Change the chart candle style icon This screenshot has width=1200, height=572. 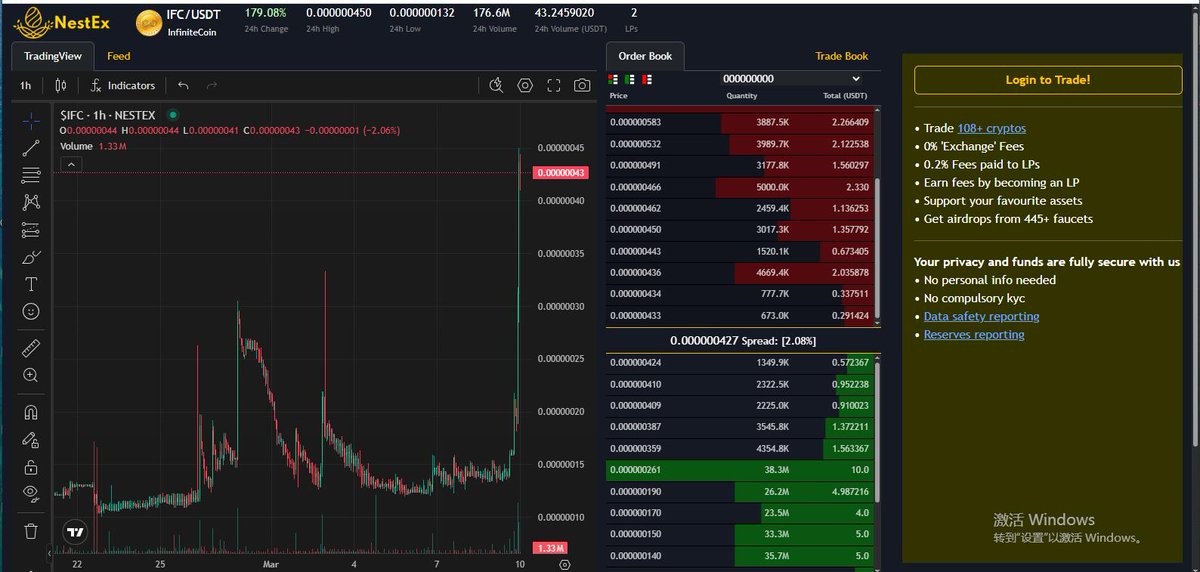click(x=61, y=86)
